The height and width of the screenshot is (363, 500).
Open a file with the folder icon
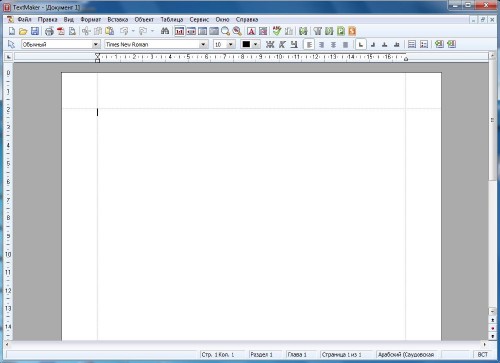point(23,31)
